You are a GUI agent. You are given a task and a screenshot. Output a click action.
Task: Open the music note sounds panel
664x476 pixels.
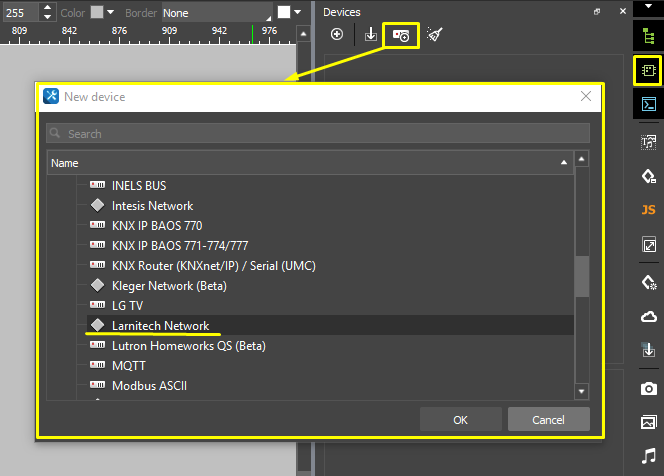pos(648,457)
